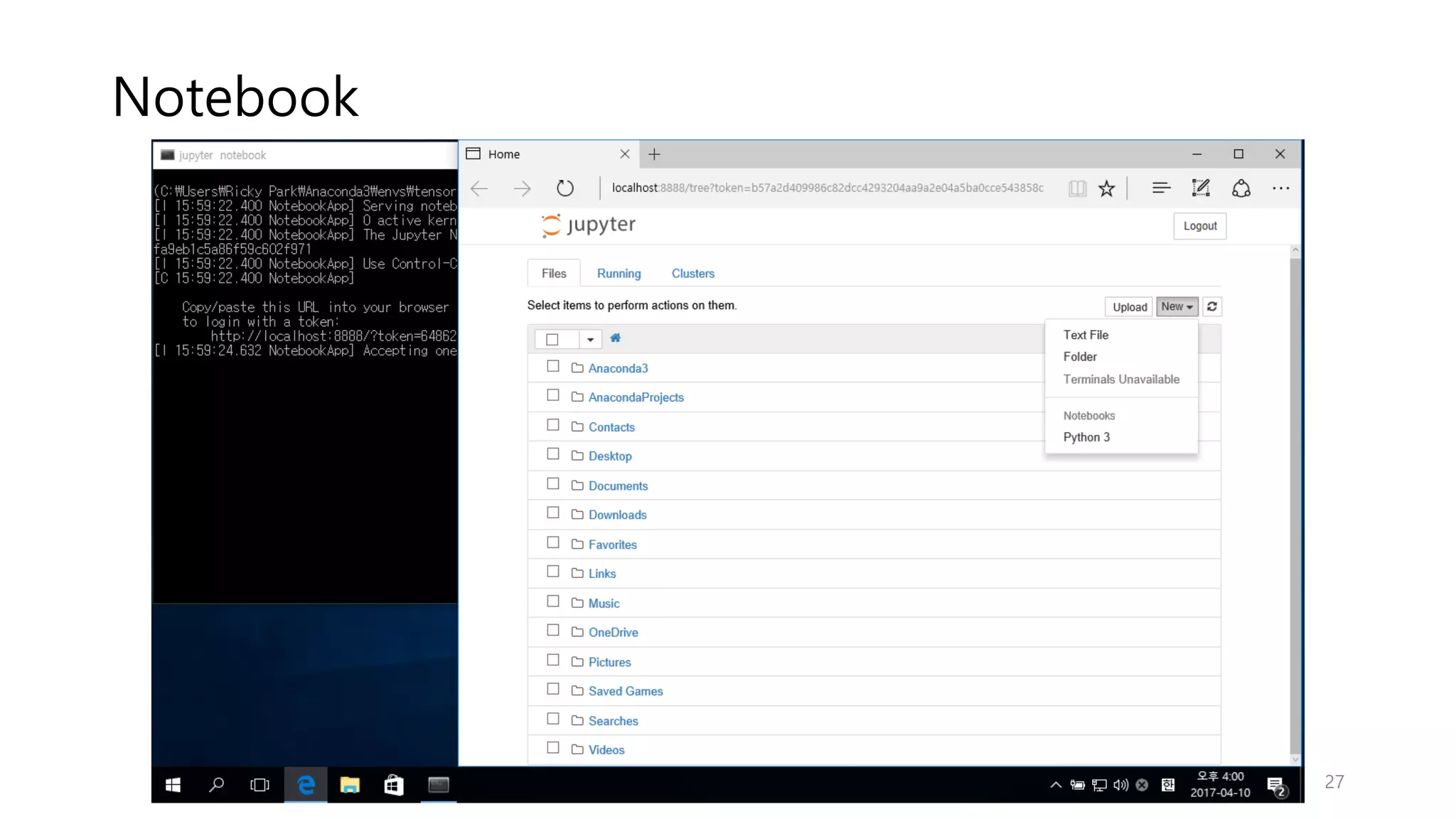Viewport: 1456px width, 819px height.
Task: Refresh the Jupyter notebook file list
Action: tap(1212, 306)
